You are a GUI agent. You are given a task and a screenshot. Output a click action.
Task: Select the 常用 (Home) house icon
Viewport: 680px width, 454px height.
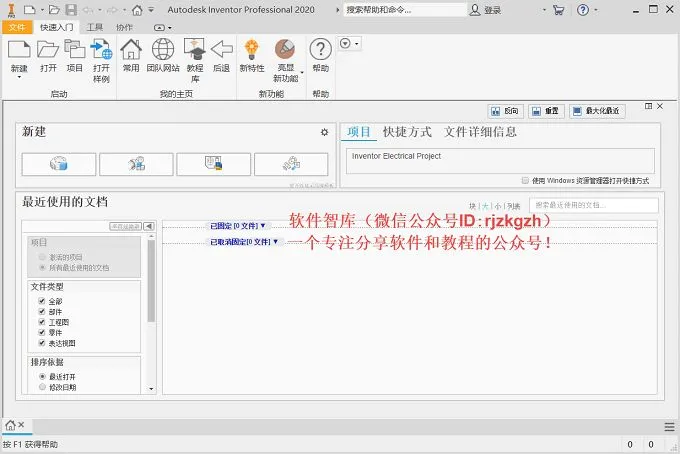point(131,49)
